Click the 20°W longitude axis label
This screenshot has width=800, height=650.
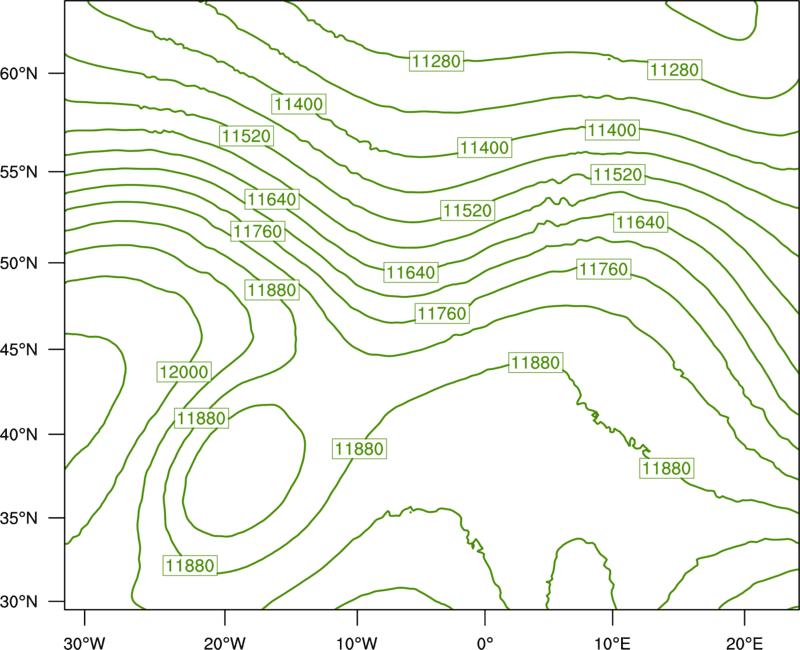[x=224, y=643]
